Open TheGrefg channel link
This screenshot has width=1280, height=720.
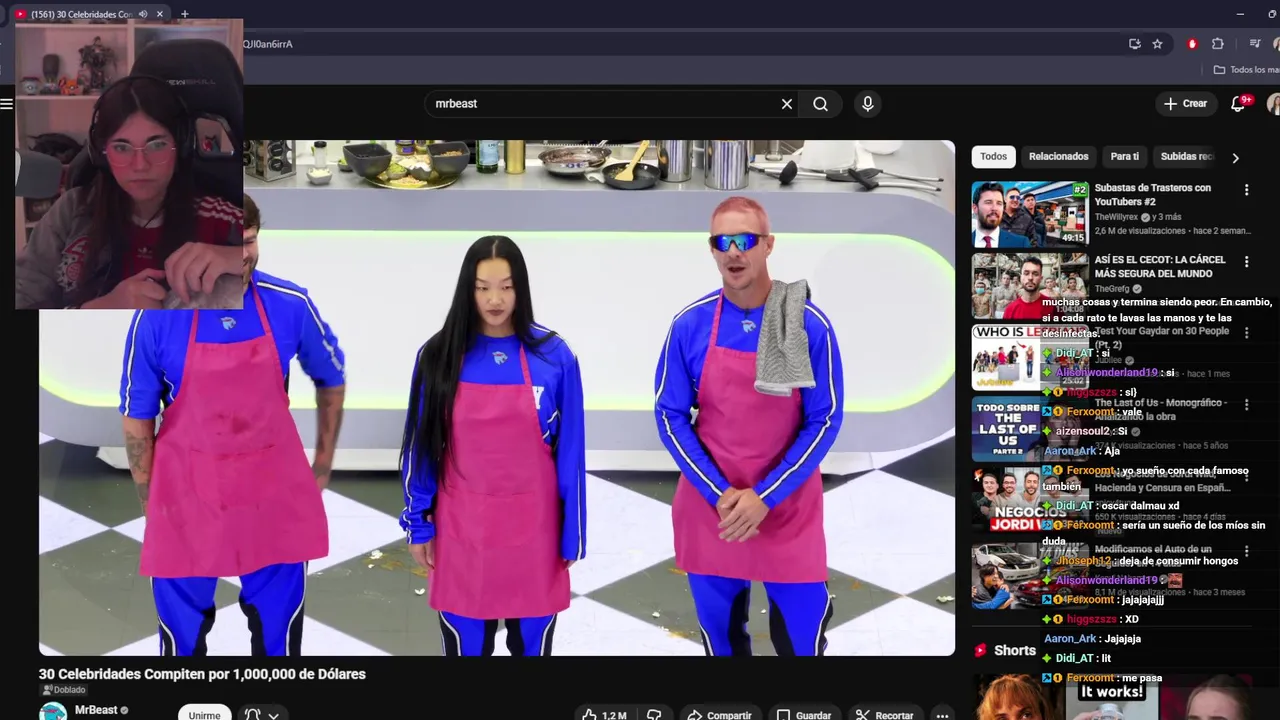tap(1112, 289)
